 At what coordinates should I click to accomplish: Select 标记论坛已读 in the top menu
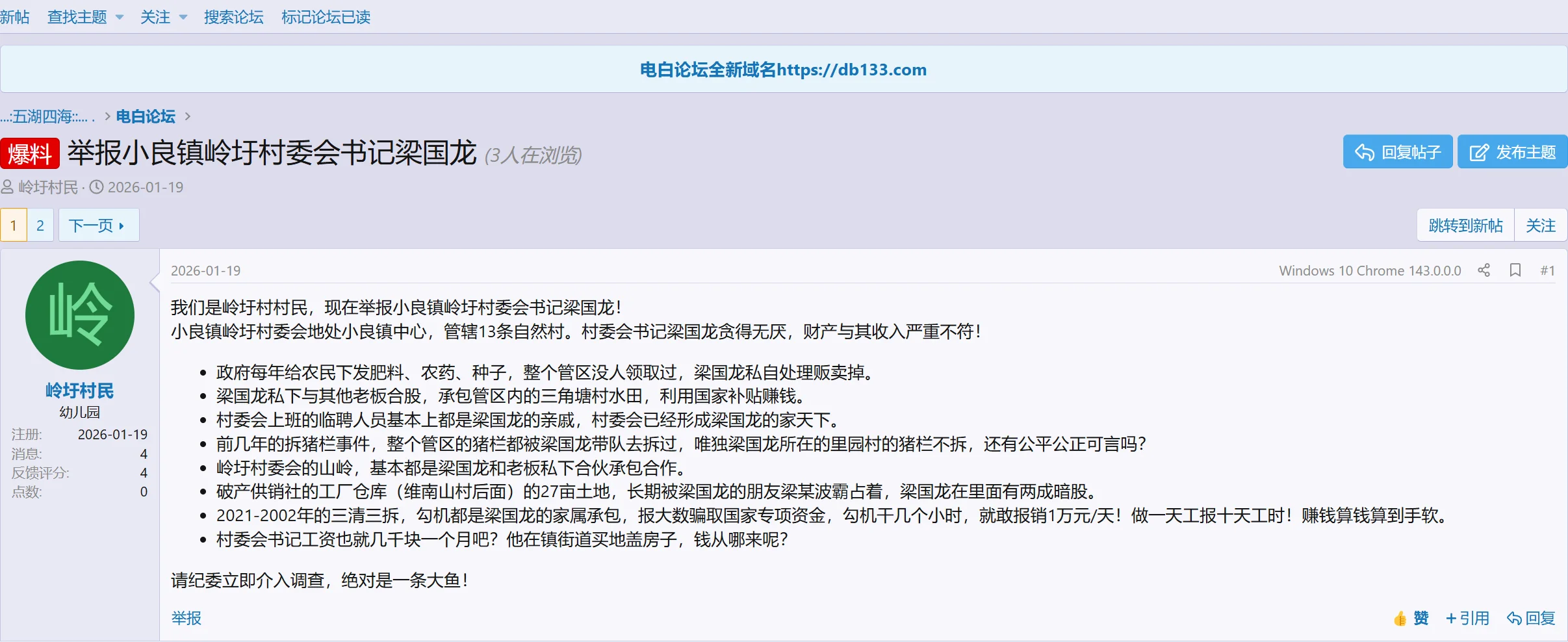pyautogui.click(x=325, y=16)
